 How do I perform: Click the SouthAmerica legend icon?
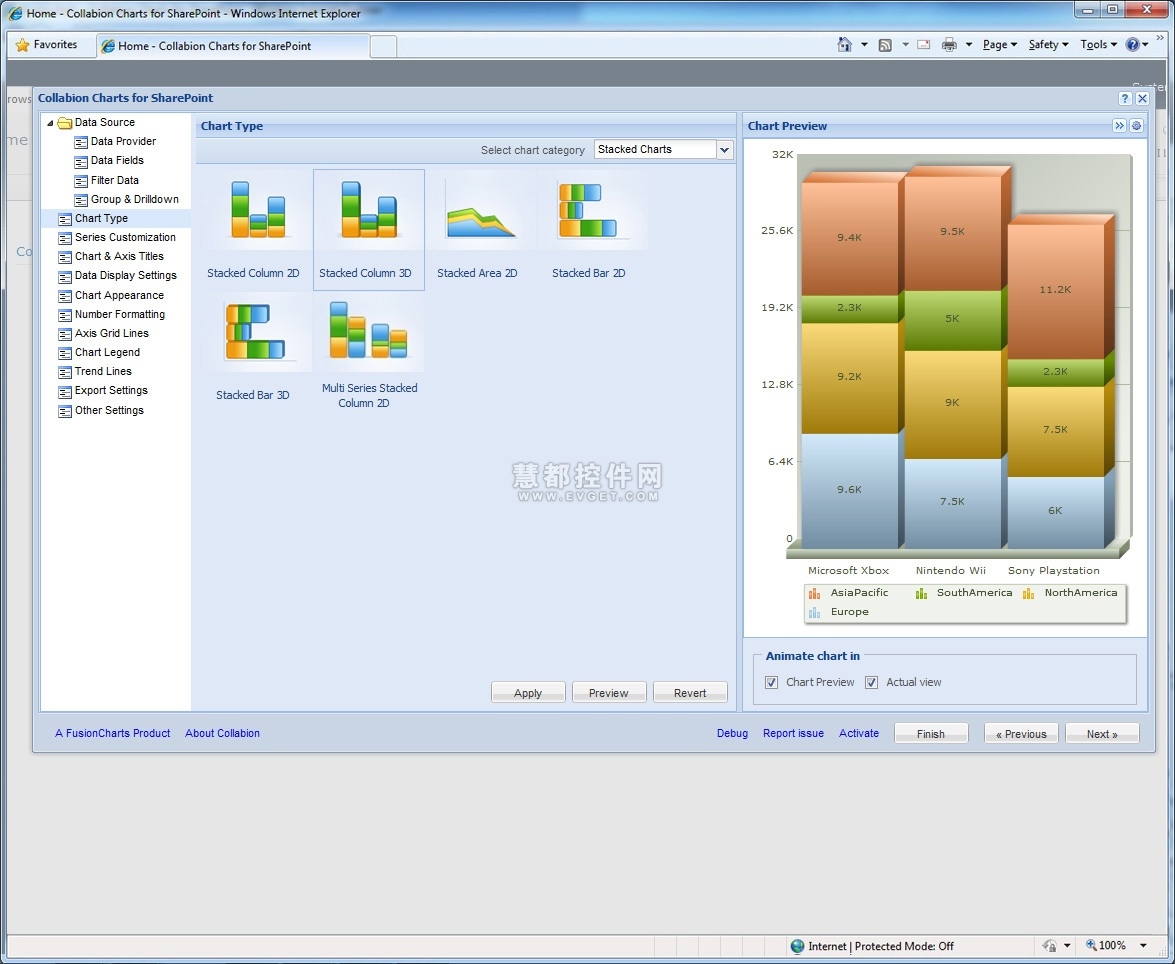tap(921, 593)
